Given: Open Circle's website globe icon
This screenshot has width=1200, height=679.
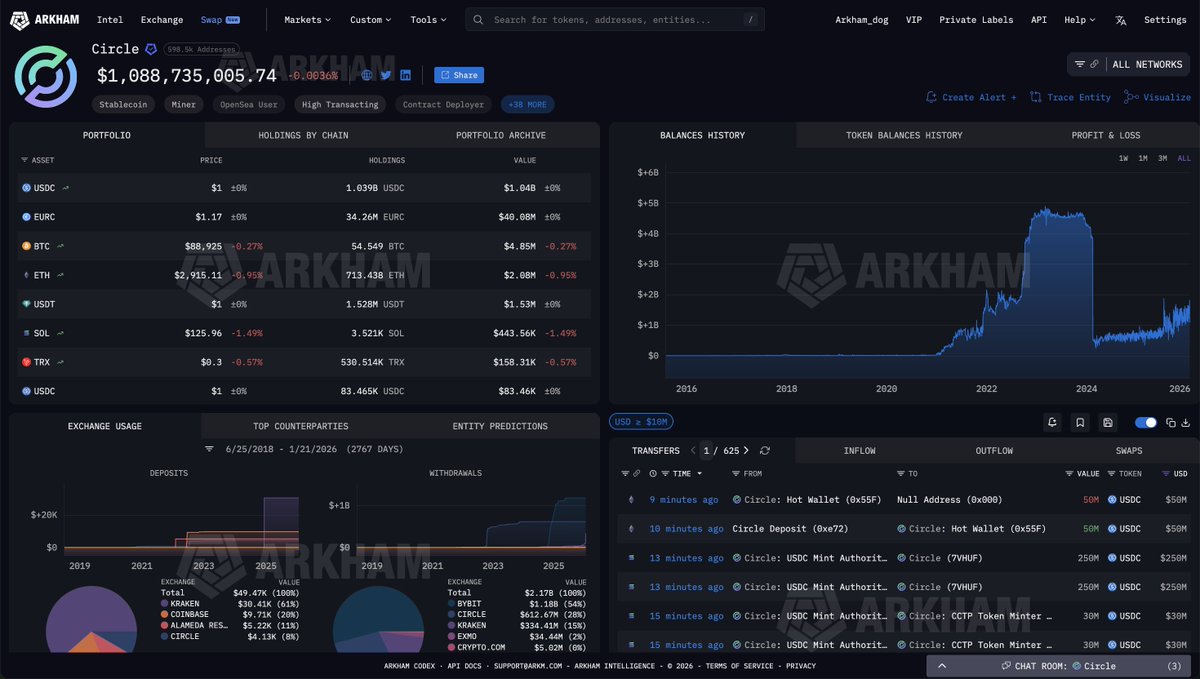Looking at the screenshot, I should click(367, 75).
